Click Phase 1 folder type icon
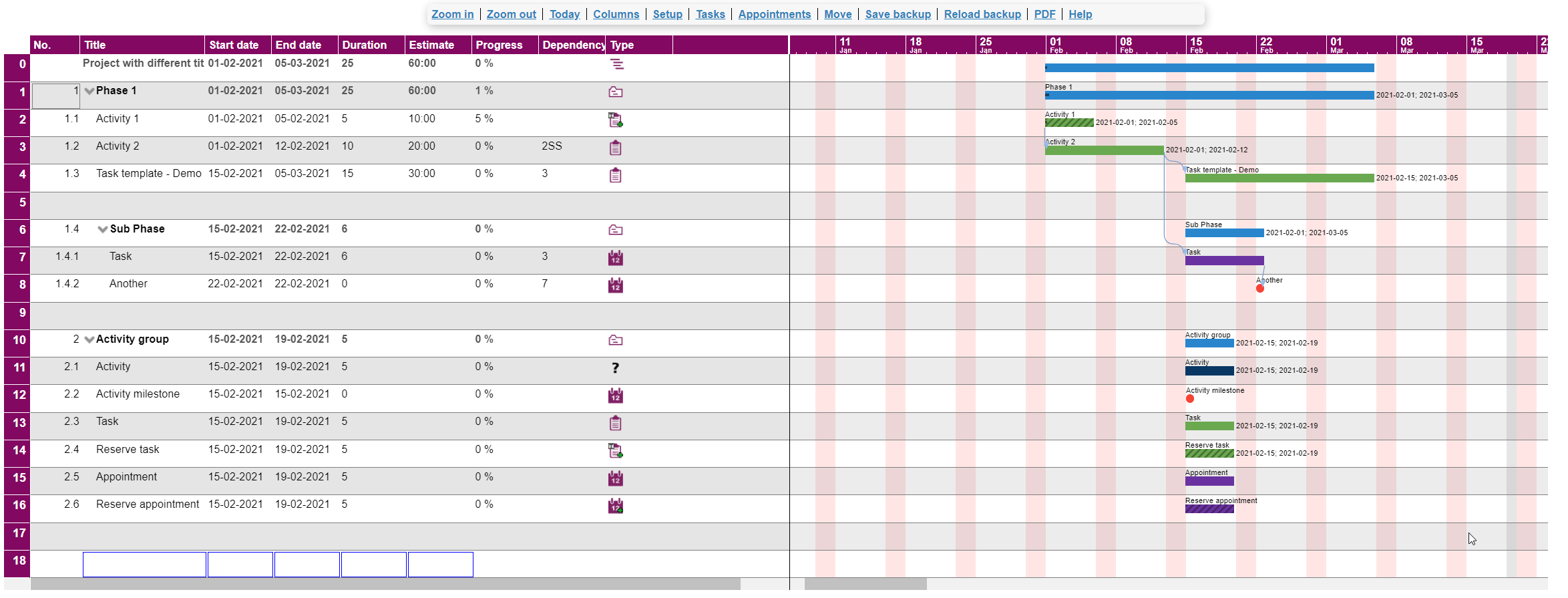Screen dimensions: 1568x598 616,92
